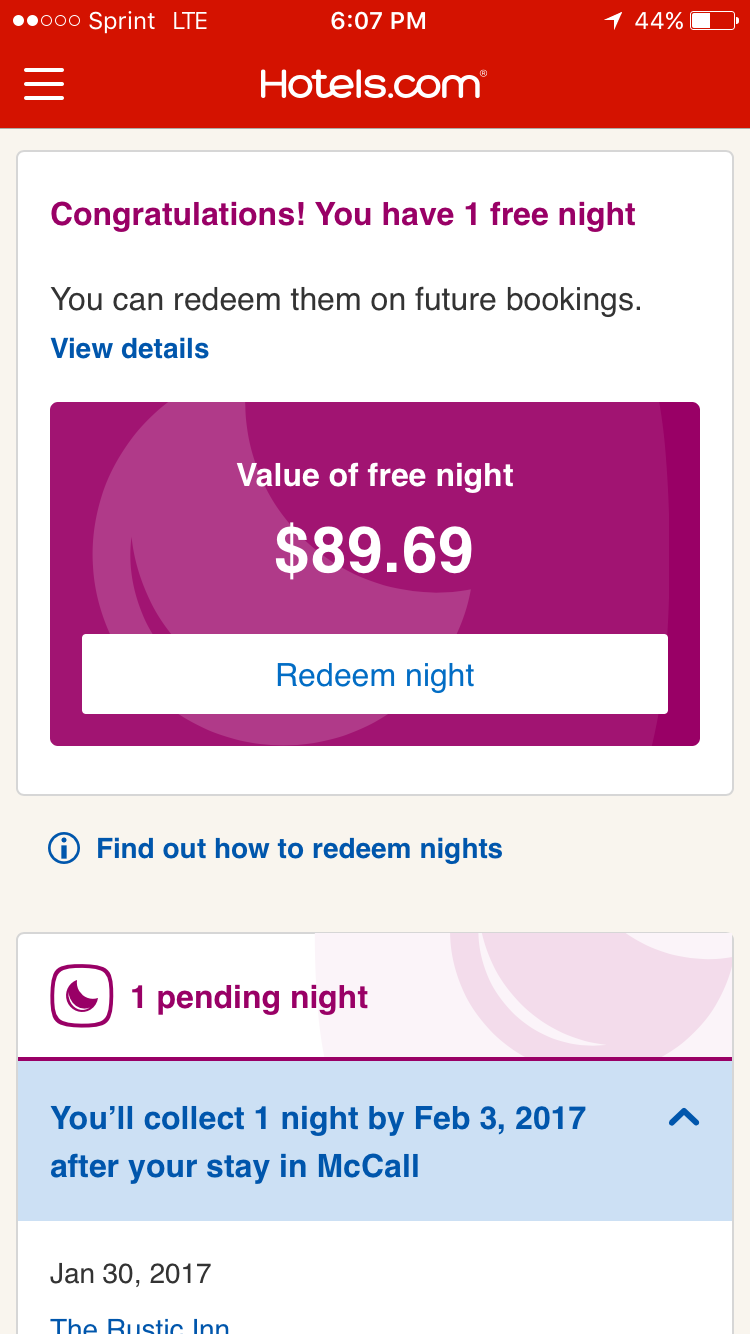Tap the 6:07 PM clock display

click(377, 20)
